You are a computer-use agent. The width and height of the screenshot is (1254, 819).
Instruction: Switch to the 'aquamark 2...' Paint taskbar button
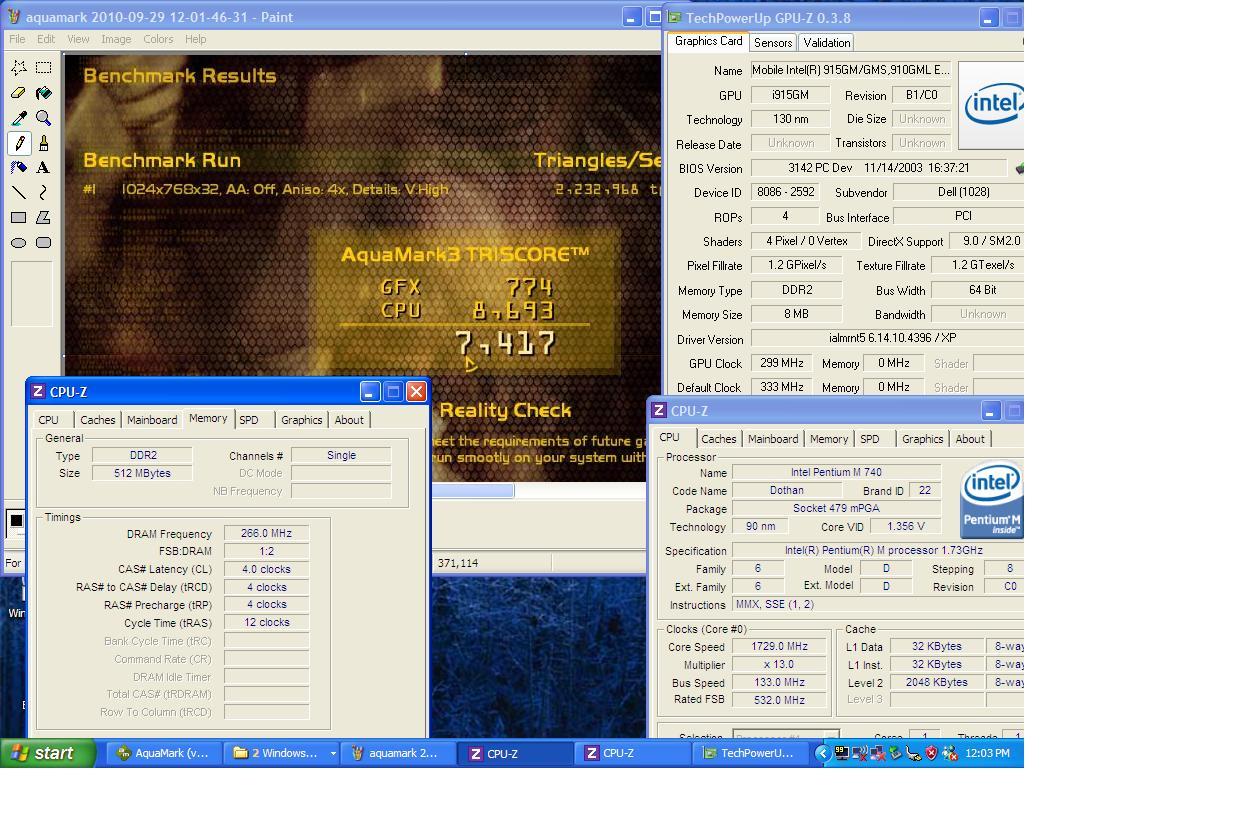(x=397, y=753)
